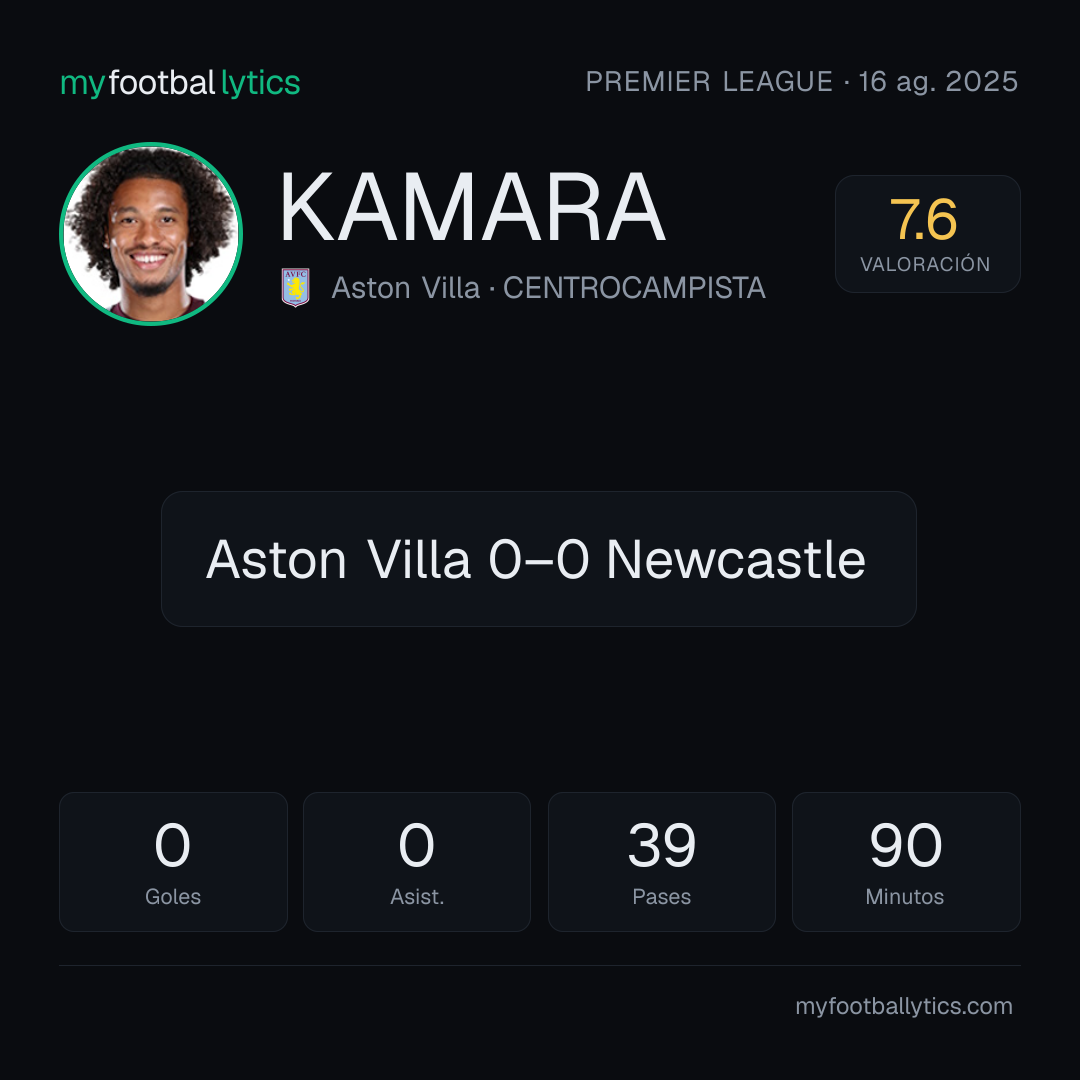Select the Pases stat card showing 39

coord(661,862)
